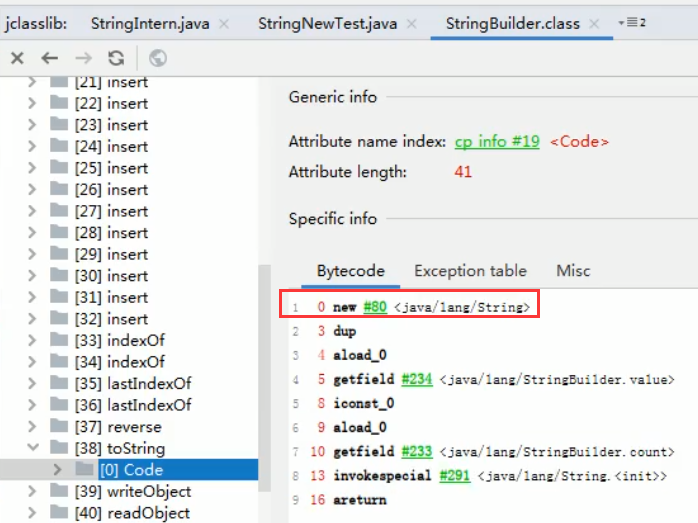
Task: Go forward with the right arrow icon
Action: pyautogui.click(x=83, y=58)
